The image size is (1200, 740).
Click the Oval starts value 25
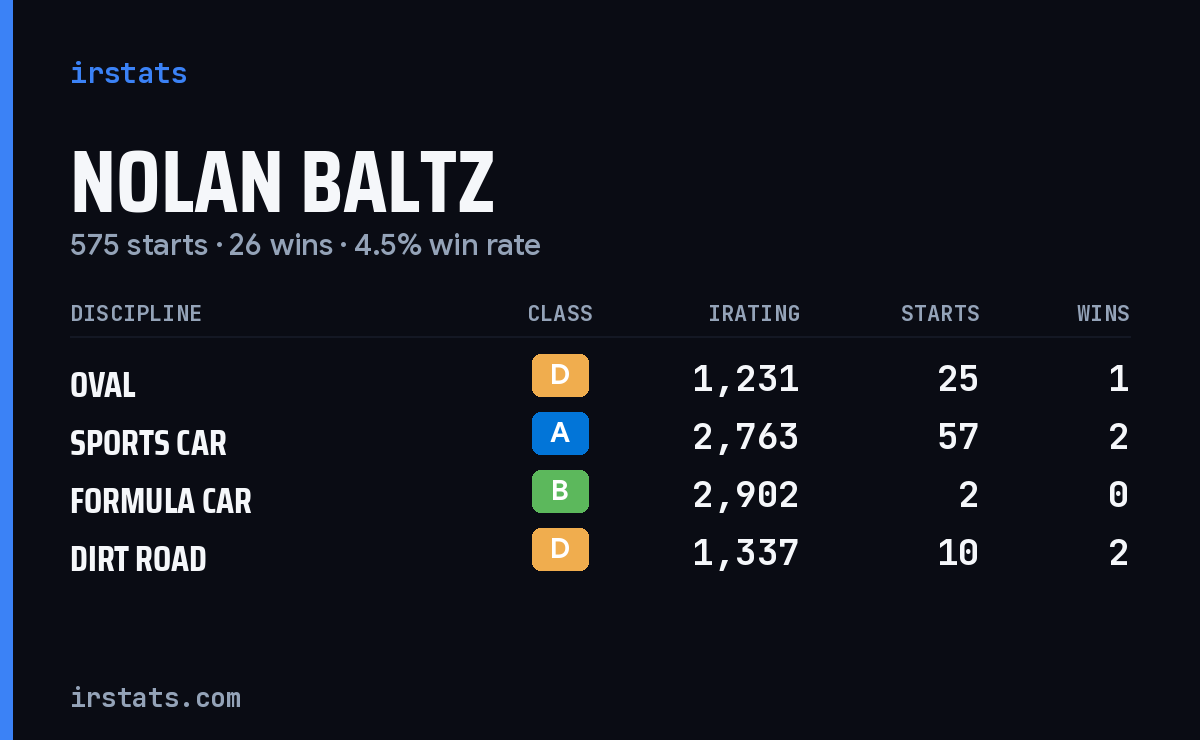tap(958, 380)
